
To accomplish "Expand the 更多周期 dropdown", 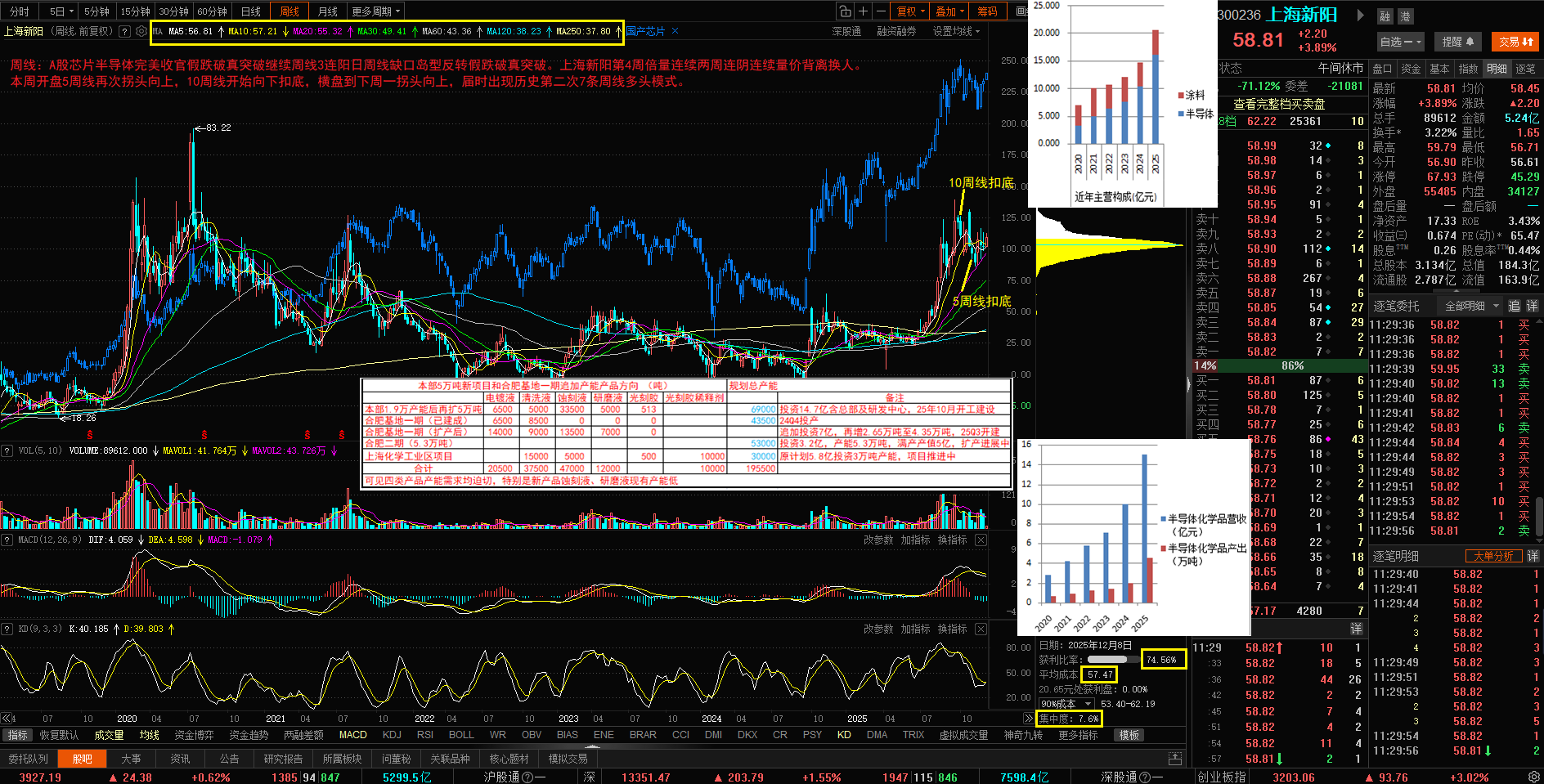I will pos(375,11).
